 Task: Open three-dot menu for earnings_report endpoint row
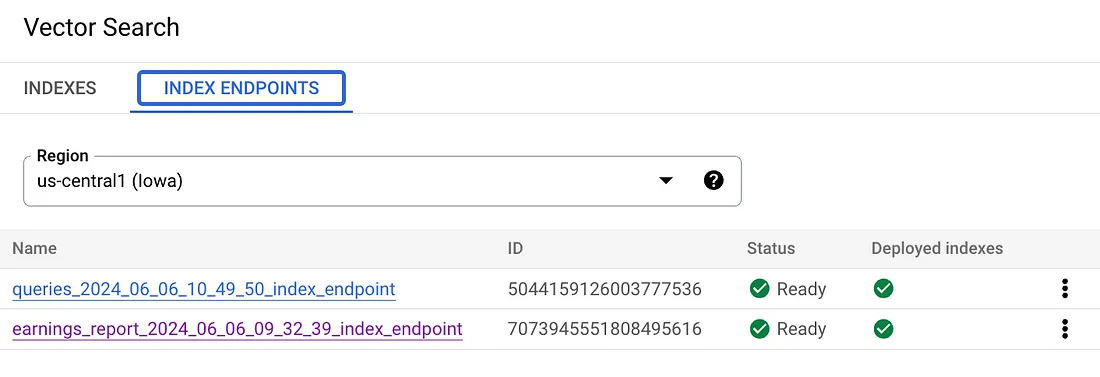[x=1065, y=329]
